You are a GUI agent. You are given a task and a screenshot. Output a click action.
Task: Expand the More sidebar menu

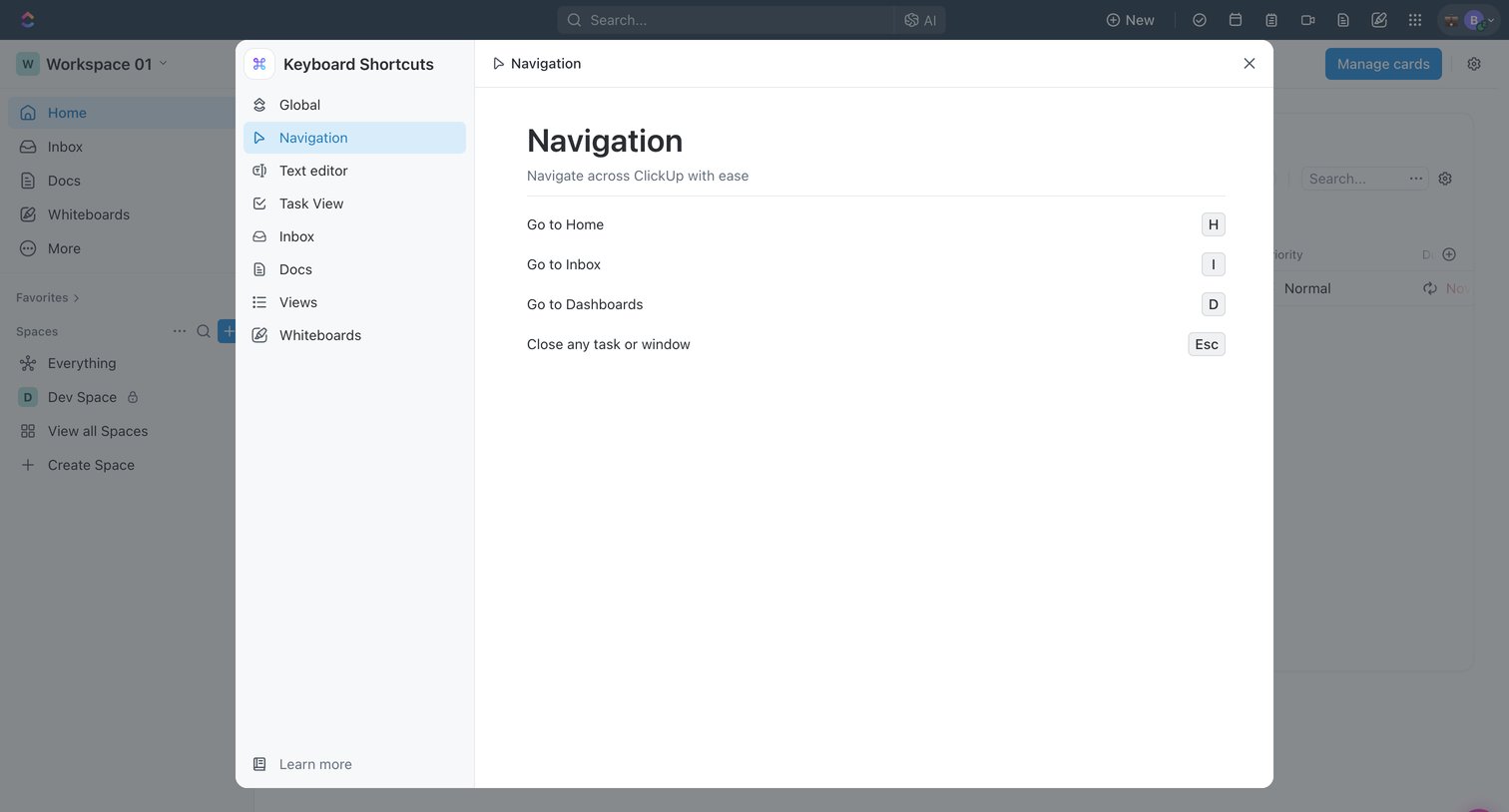click(122, 248)
